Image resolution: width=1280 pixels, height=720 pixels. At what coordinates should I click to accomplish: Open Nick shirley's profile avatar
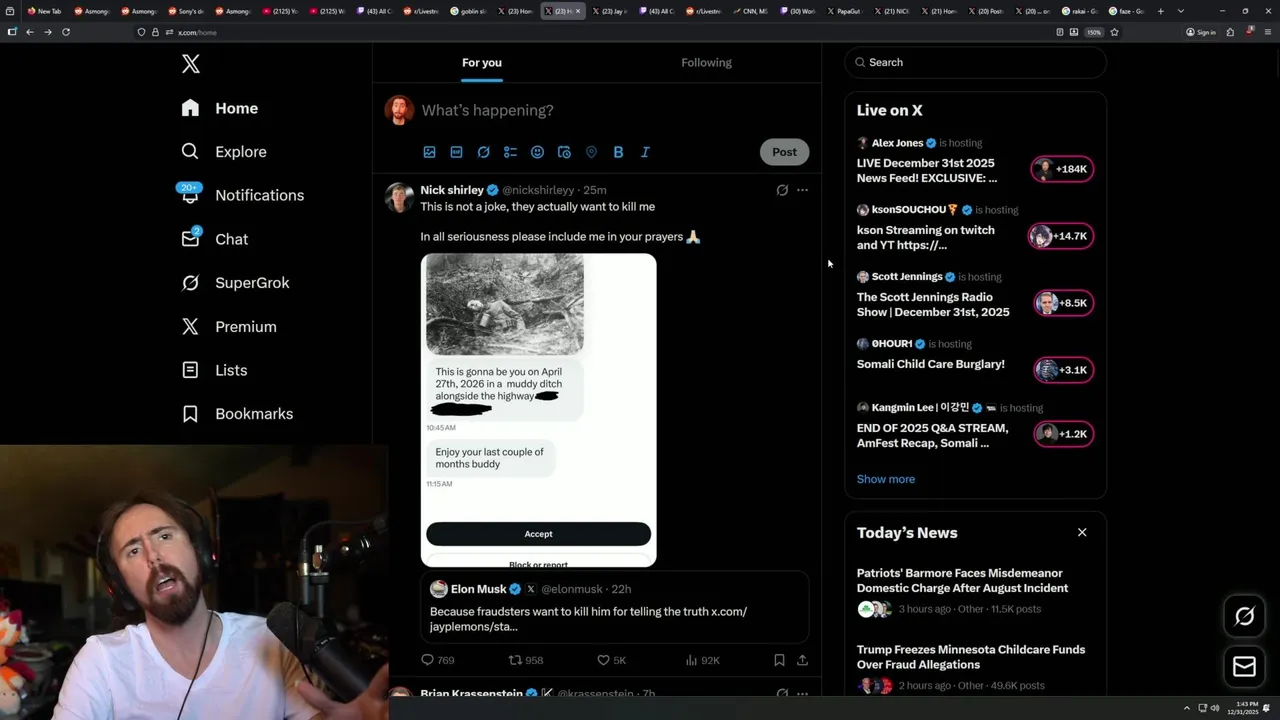[400, 197]
